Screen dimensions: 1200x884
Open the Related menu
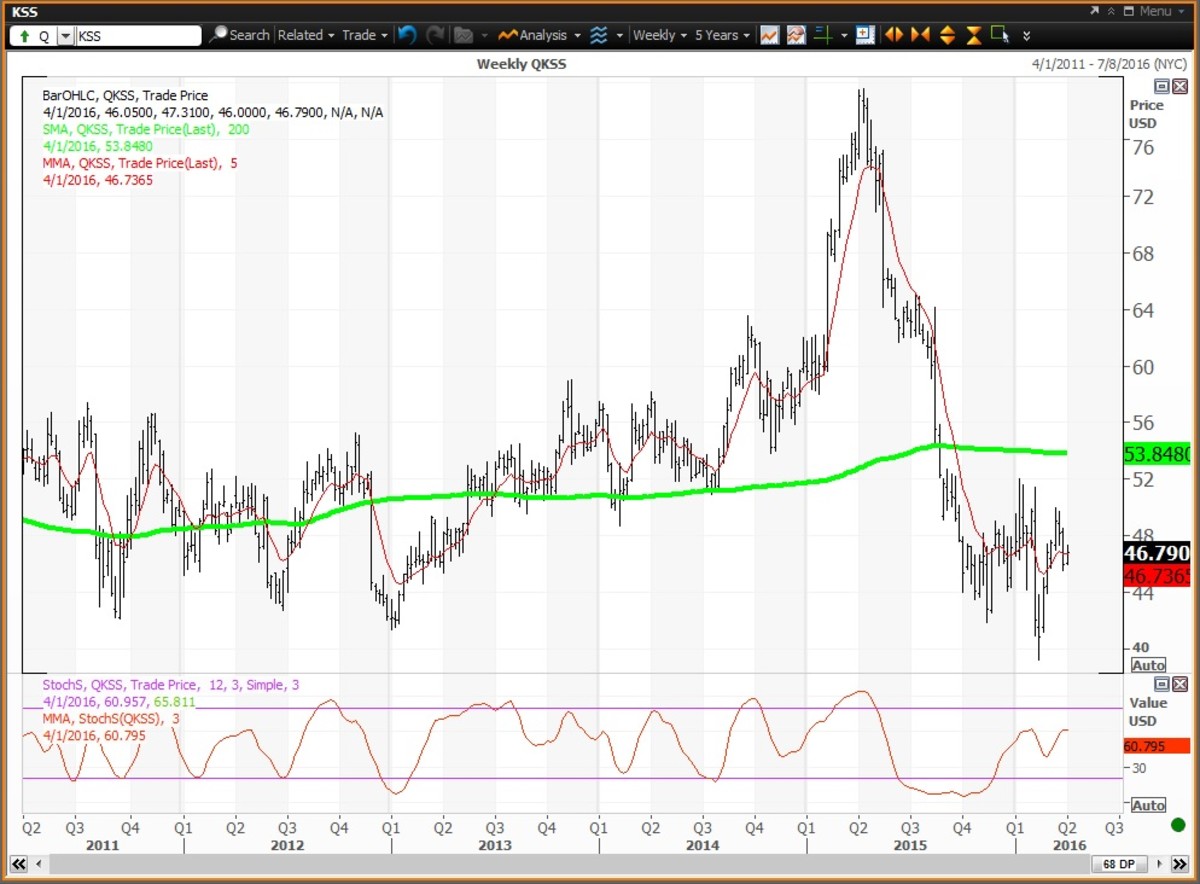[x=305, y=35]
